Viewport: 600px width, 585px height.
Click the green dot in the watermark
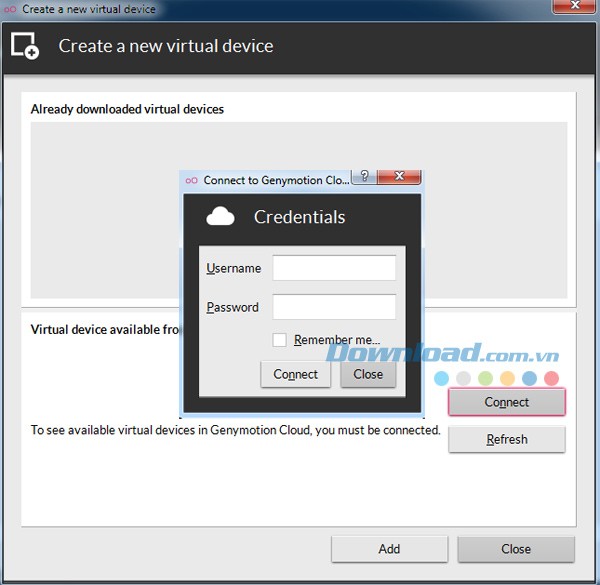pyautogui.click(x=485, y=379)
